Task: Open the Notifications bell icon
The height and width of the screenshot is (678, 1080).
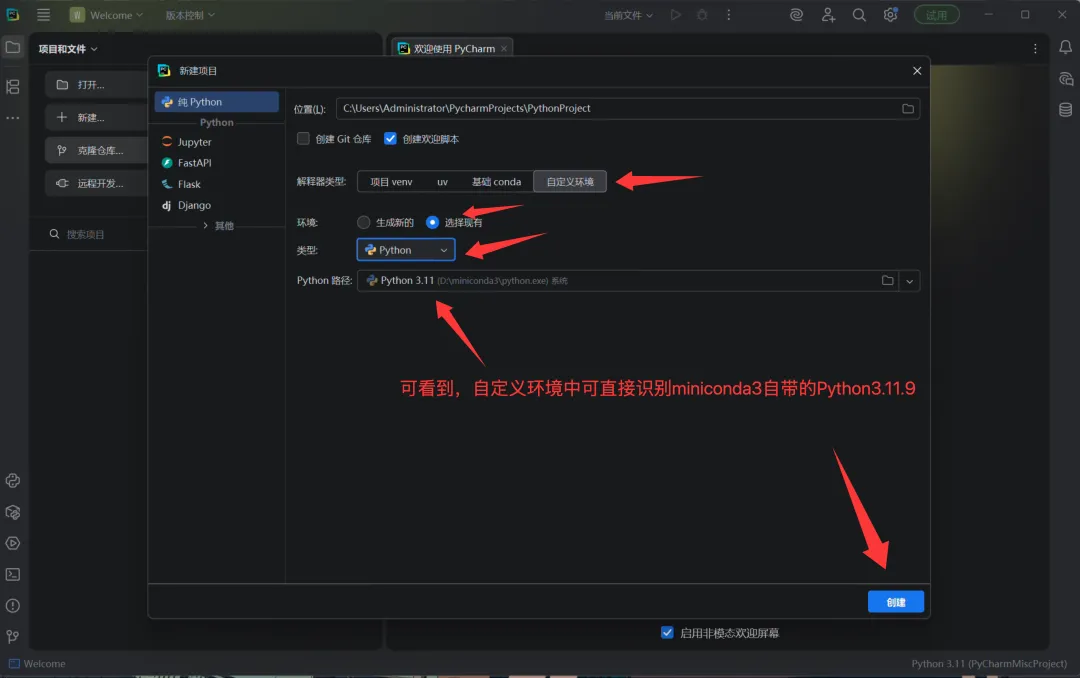Action: [1065, 48]
